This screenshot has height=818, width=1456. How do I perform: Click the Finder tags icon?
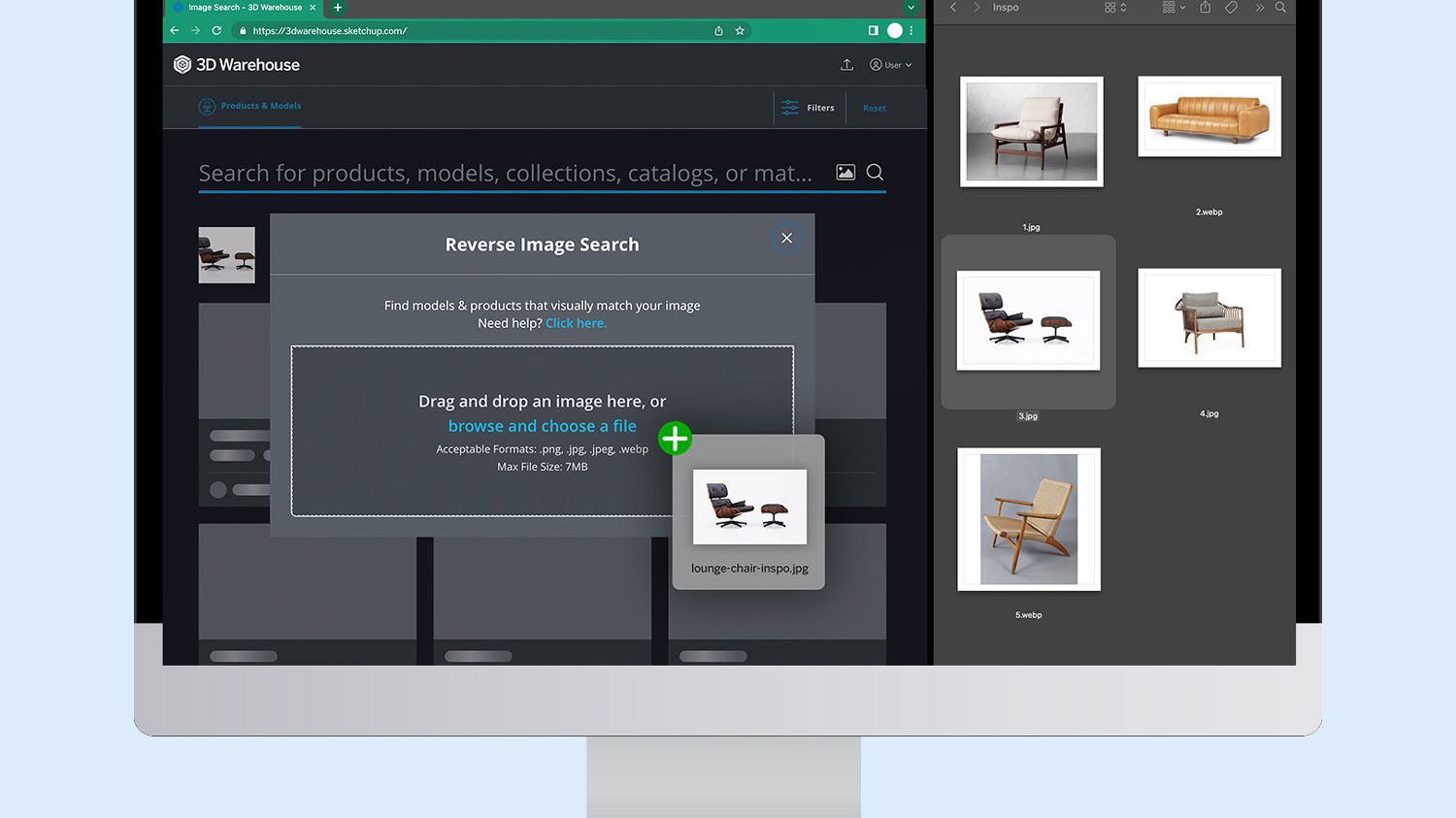(x=1231, y=8)
